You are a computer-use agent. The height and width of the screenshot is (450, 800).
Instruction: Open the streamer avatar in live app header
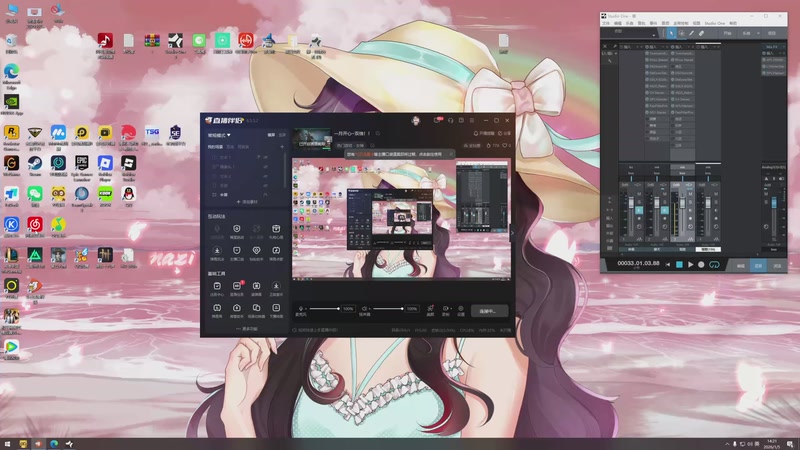click(x=416, y=120)
